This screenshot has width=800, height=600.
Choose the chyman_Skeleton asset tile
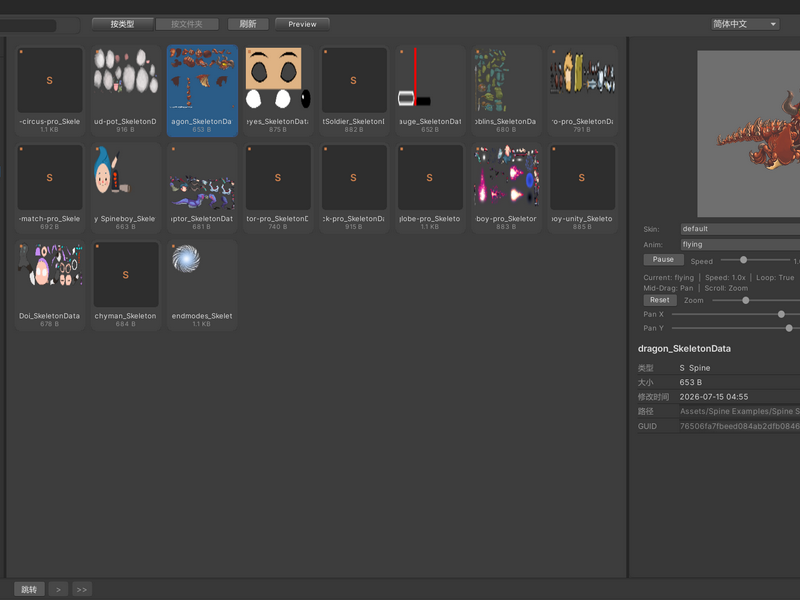(x=126, y=285)
